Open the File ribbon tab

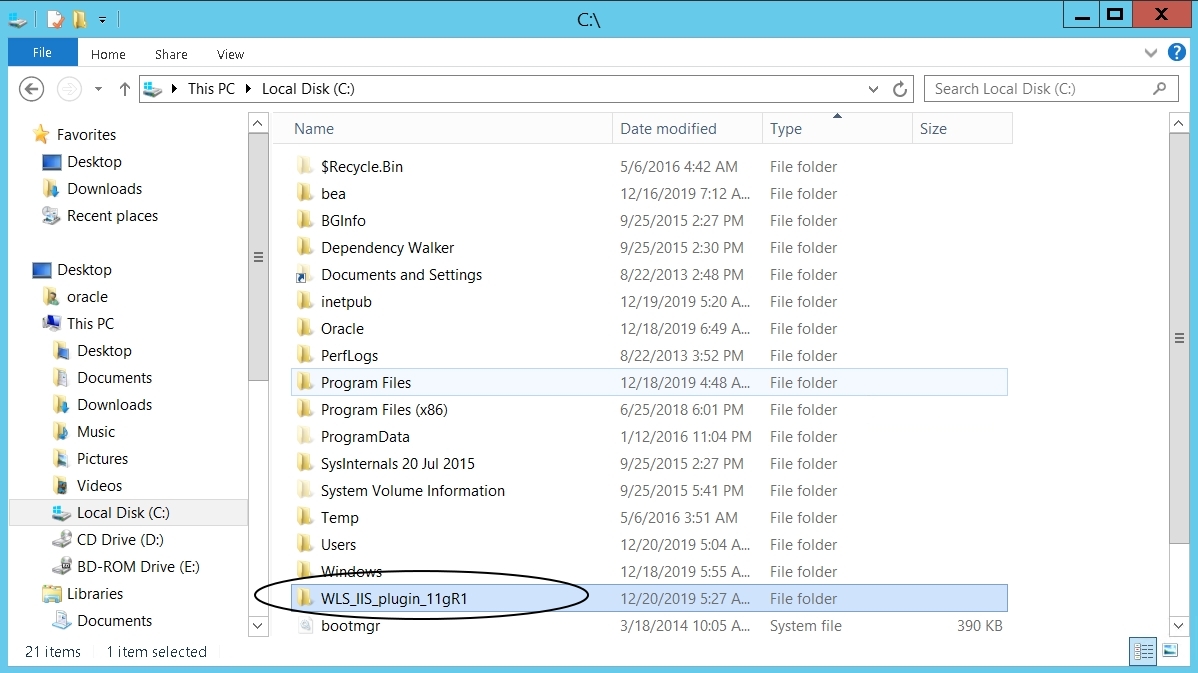pos(42,53)
